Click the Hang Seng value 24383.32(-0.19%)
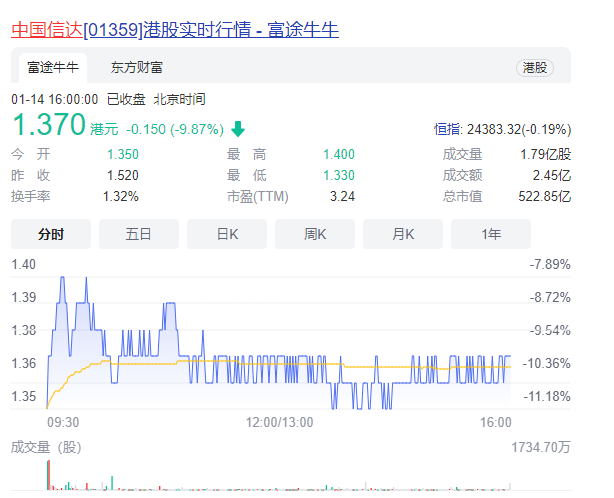 coord(519,129)
